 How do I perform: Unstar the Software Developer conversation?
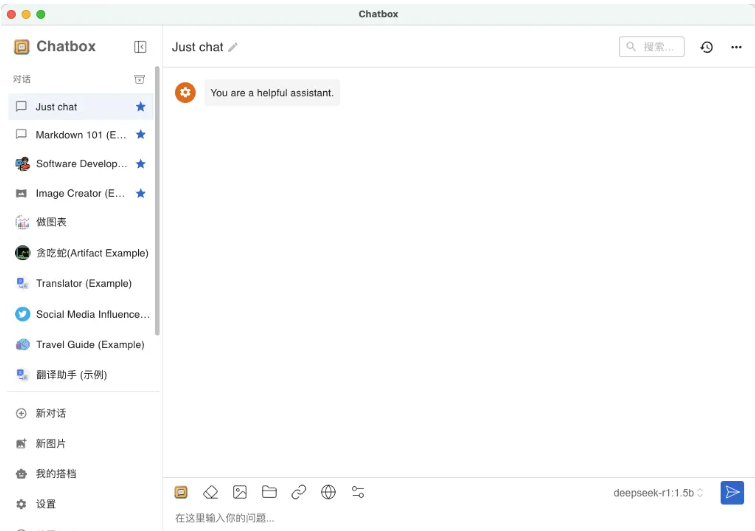point(141,164)
